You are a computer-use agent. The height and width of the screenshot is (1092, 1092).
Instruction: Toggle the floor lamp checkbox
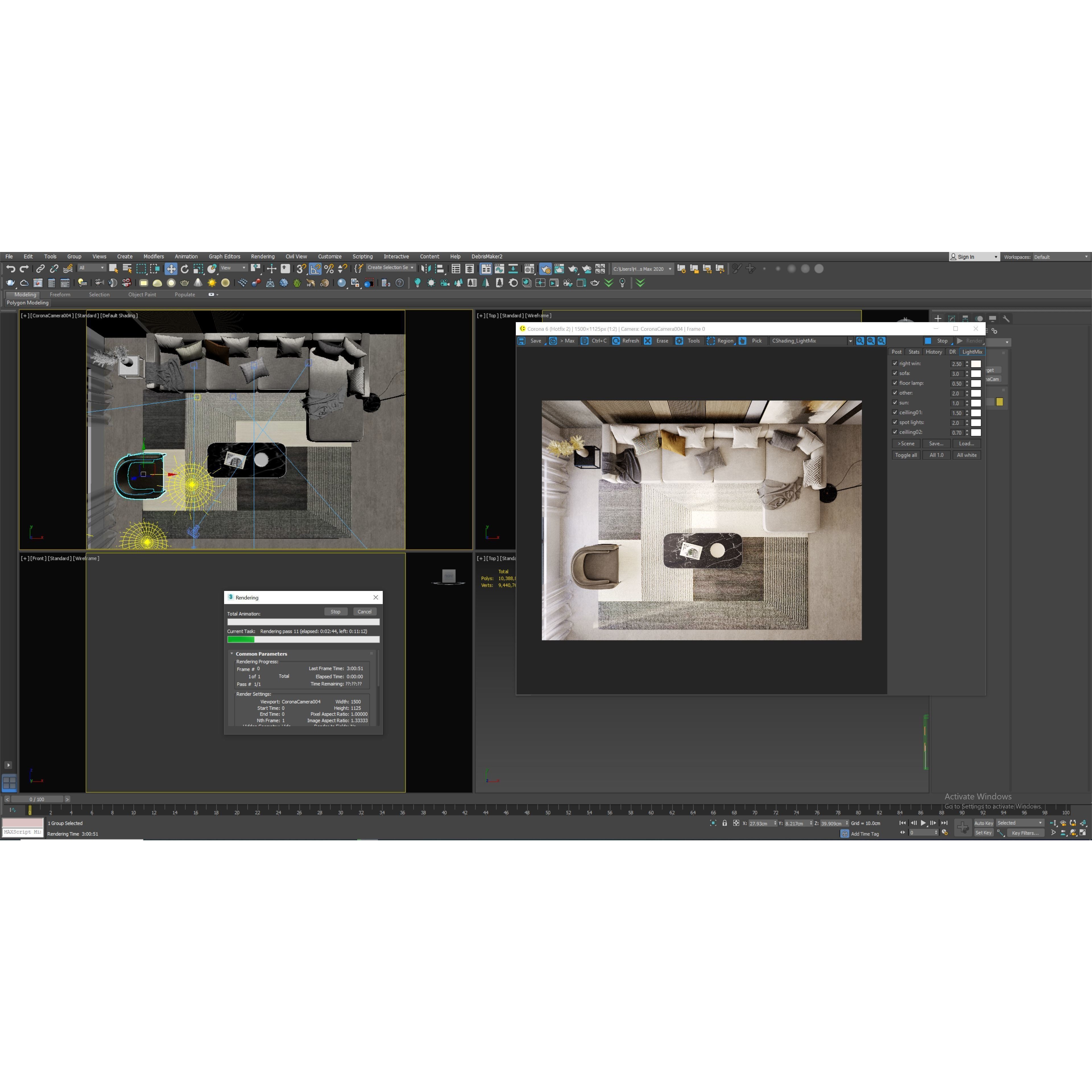pyautogui.click(x=895, y=383)
